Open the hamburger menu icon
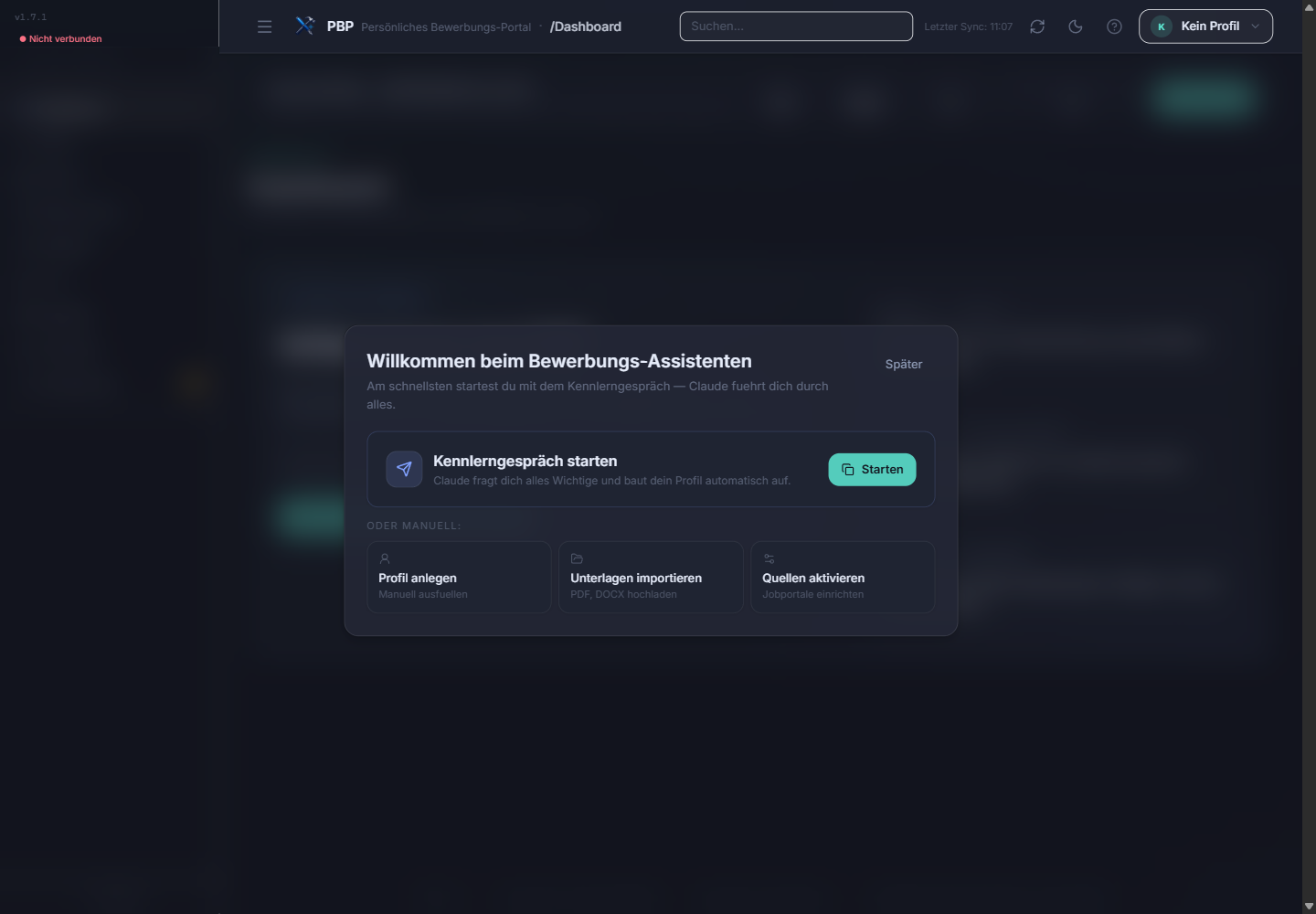Image resolution: width=1316 pixels, height=914 pixels. point(264,27)
